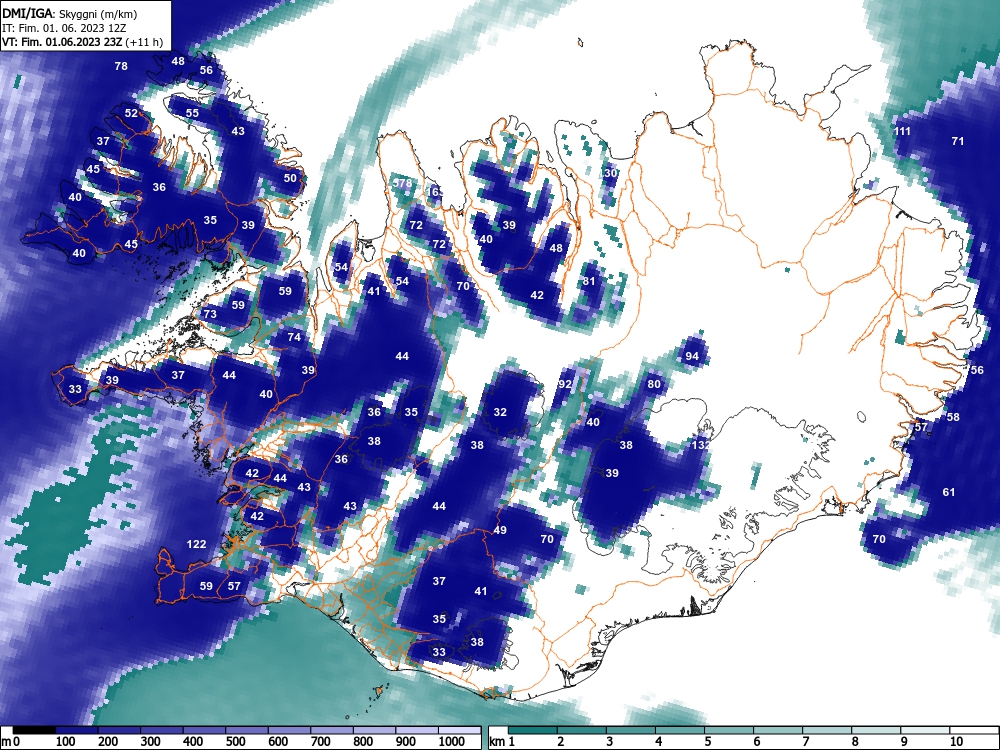Click the black 0–100 m legend swatch
Screen dimensions: 1000x750
(x=34, y=730)
